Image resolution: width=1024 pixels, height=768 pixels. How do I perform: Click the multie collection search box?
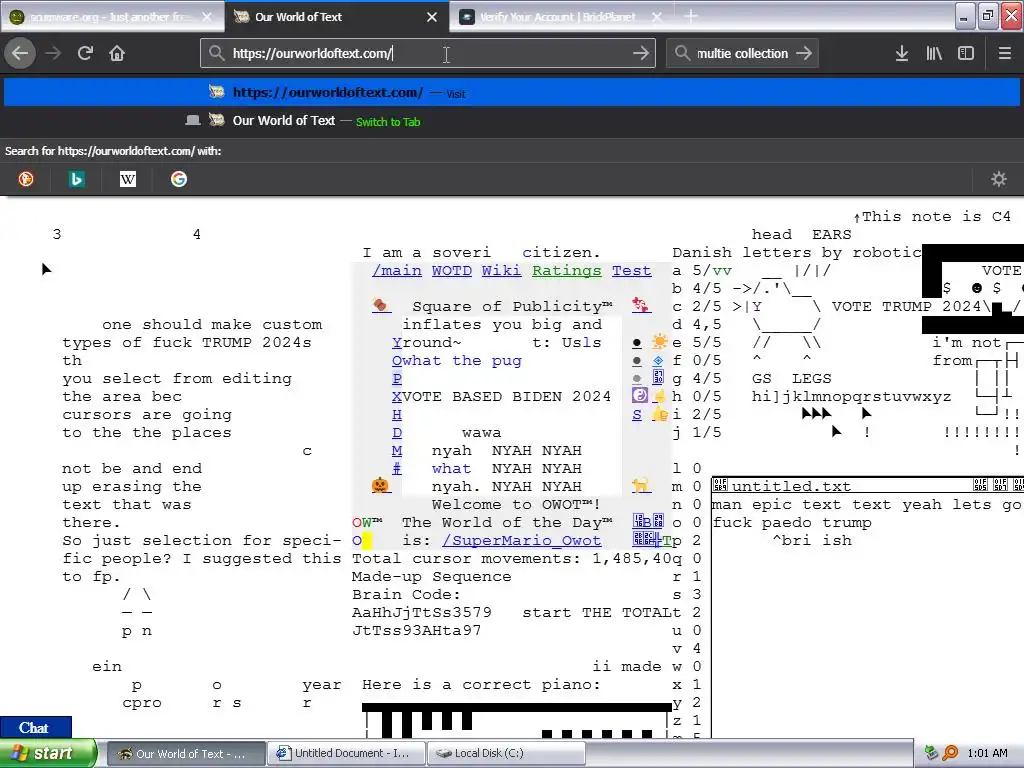click(741, 53)
